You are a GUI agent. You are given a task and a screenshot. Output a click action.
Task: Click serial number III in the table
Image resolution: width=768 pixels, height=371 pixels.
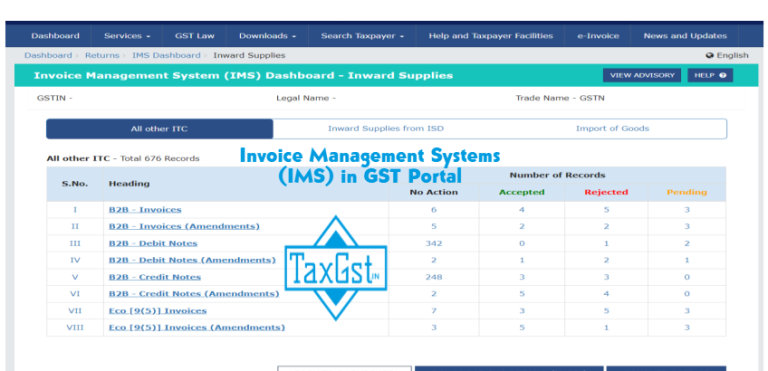[75, 244]
